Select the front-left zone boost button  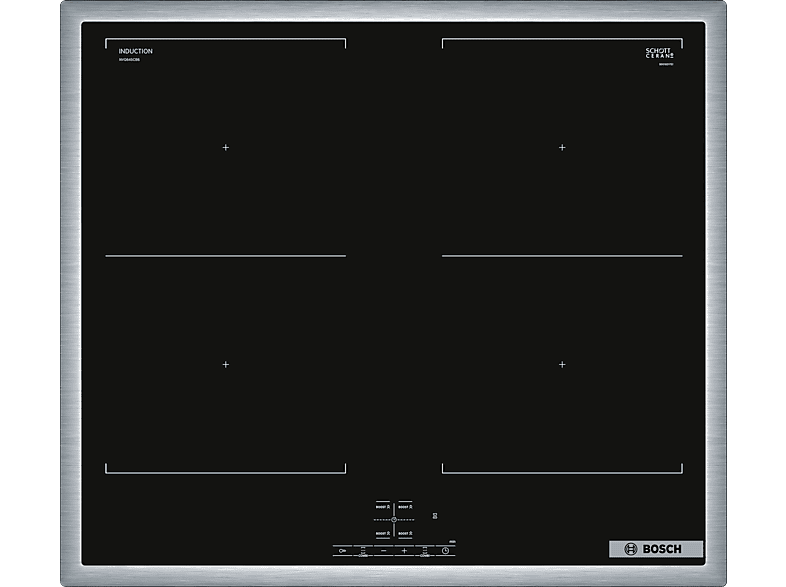[383, 533]
